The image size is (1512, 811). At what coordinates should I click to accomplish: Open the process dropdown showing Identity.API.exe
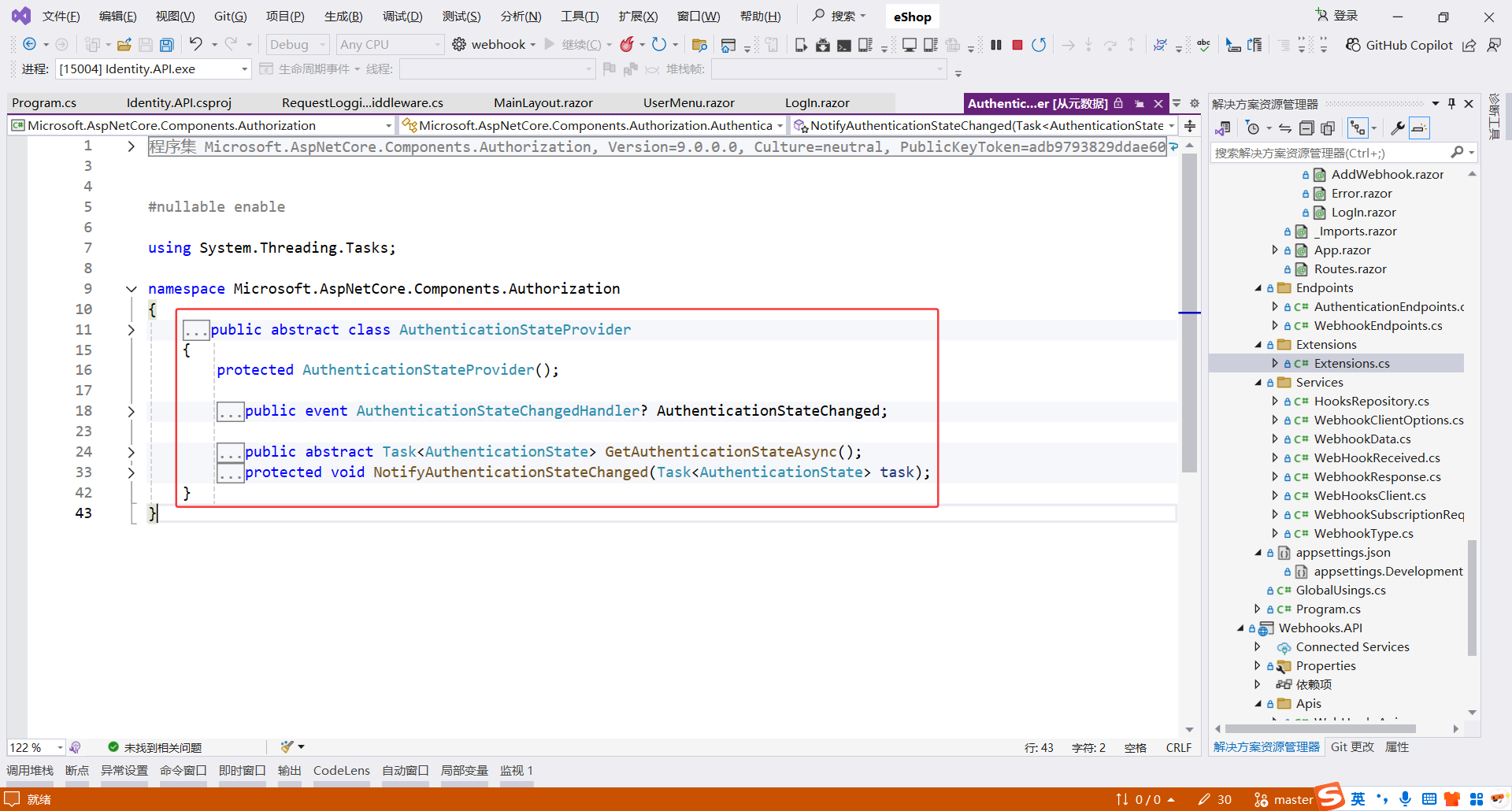tap(154, 69)
